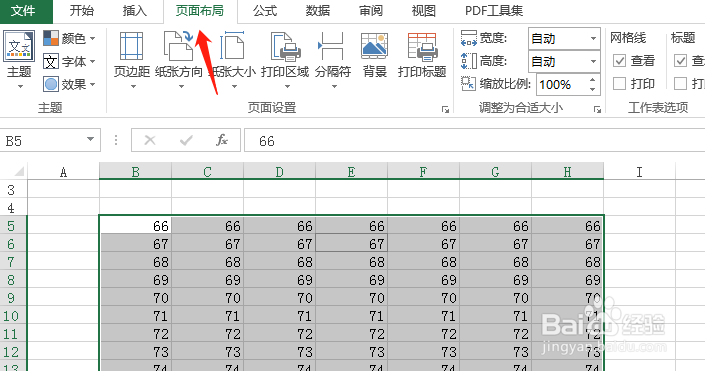Click the confirm checkmark formula bar icon
This screenshot has height=371, width=705.
coord(186,141)
